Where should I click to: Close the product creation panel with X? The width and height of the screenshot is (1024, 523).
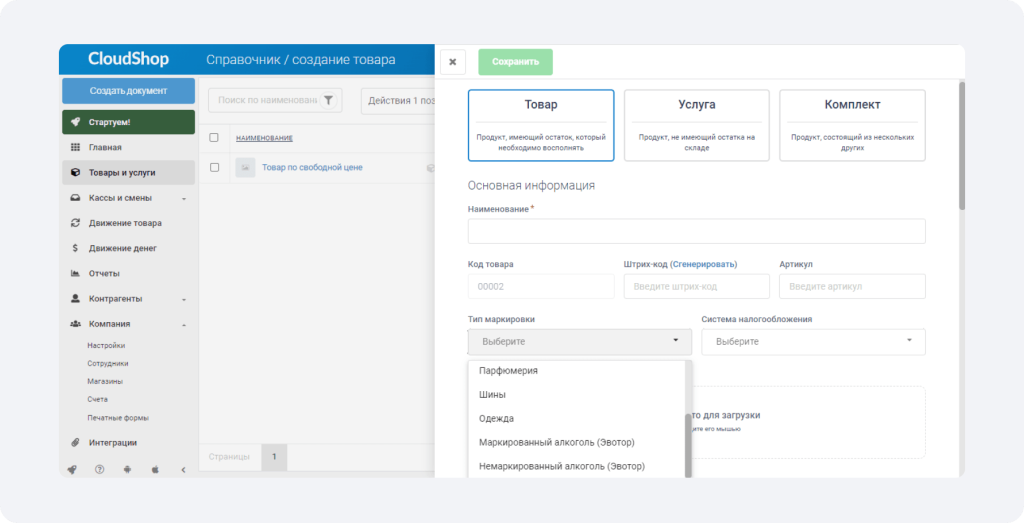click(453, 62)
